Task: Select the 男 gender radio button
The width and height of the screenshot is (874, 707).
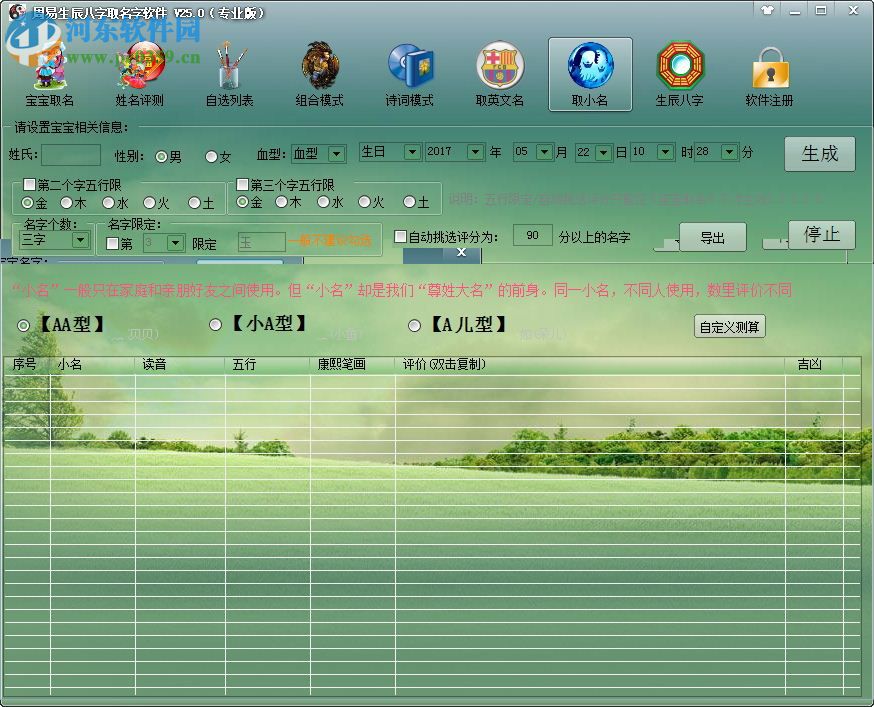Action: (161, 156)
